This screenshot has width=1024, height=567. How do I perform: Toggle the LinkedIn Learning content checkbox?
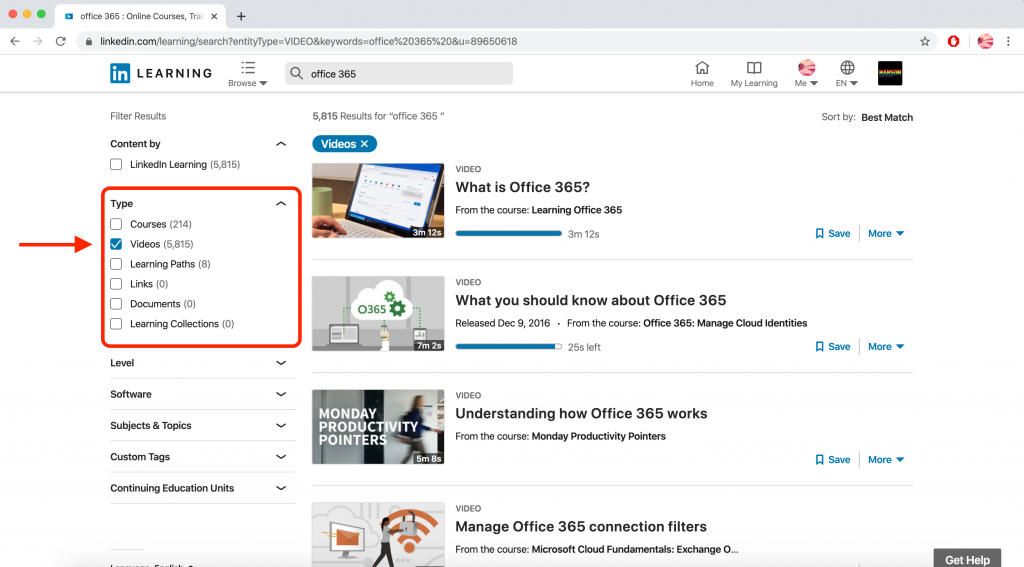[x=116, y=165]
